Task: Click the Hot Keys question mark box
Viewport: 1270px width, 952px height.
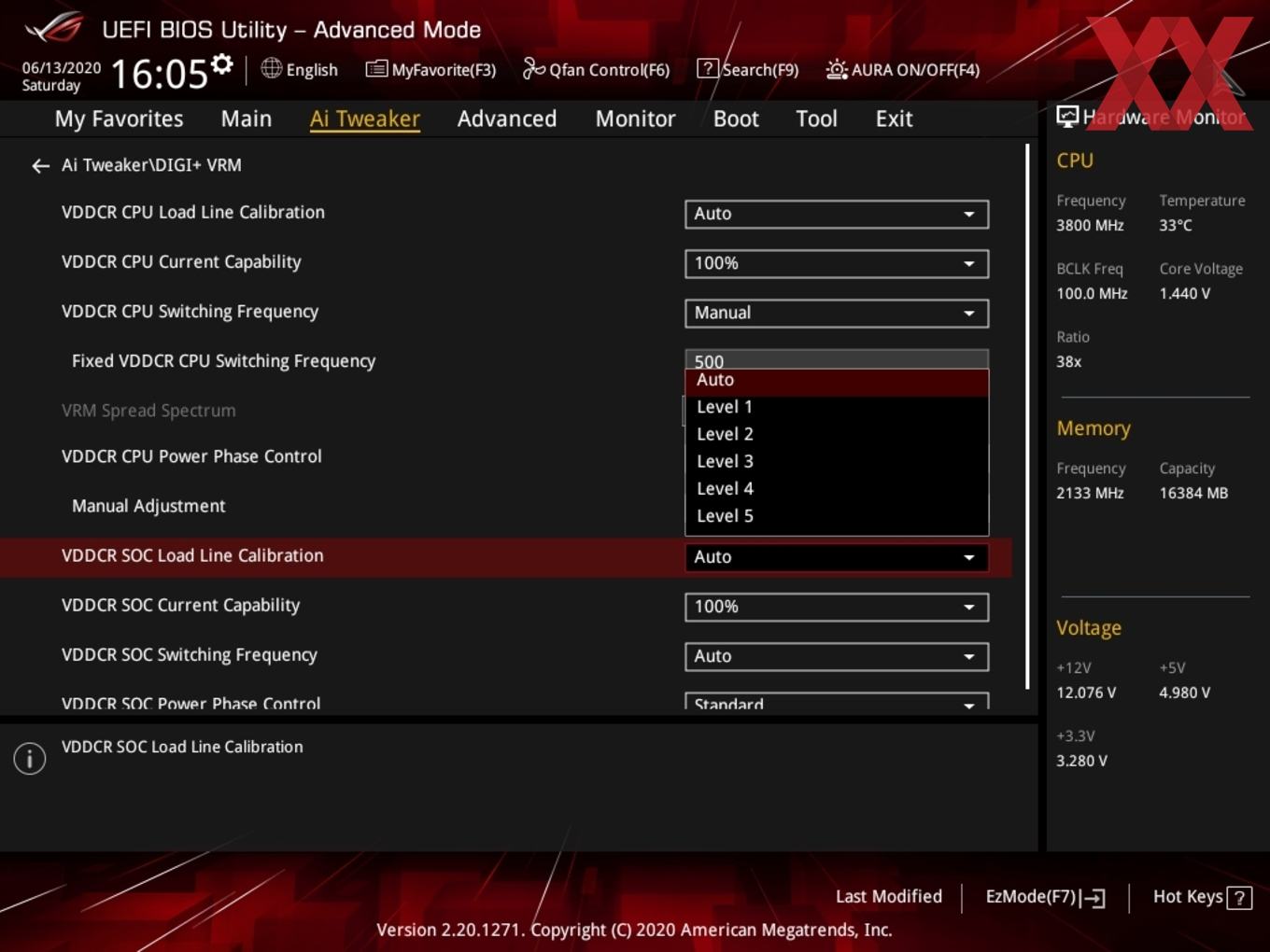Action: coord(1239,898)
